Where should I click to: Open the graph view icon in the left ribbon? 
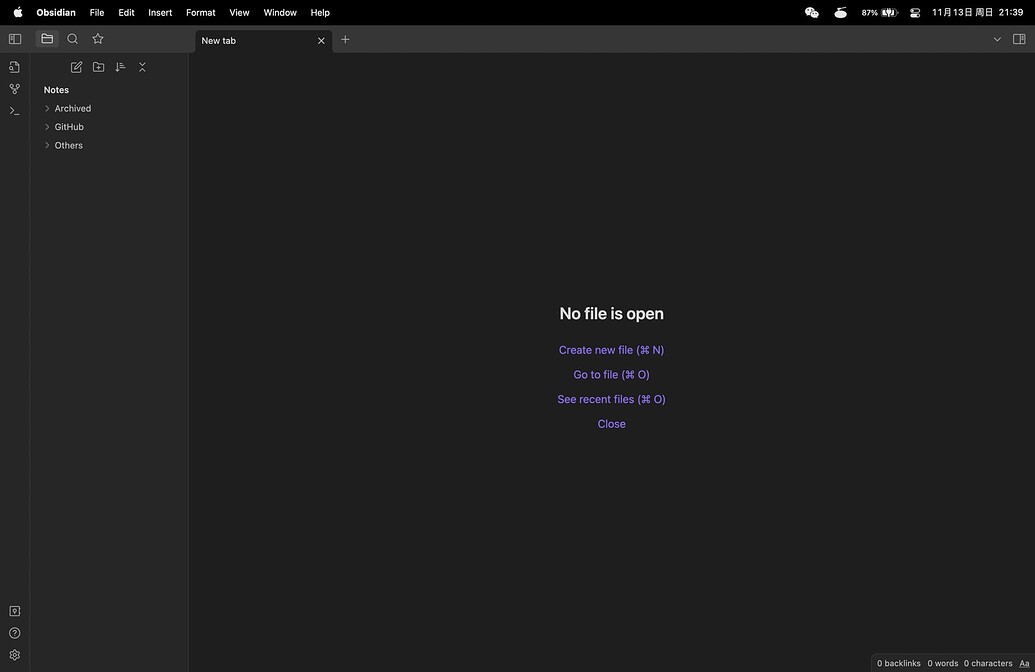[14, 88]
